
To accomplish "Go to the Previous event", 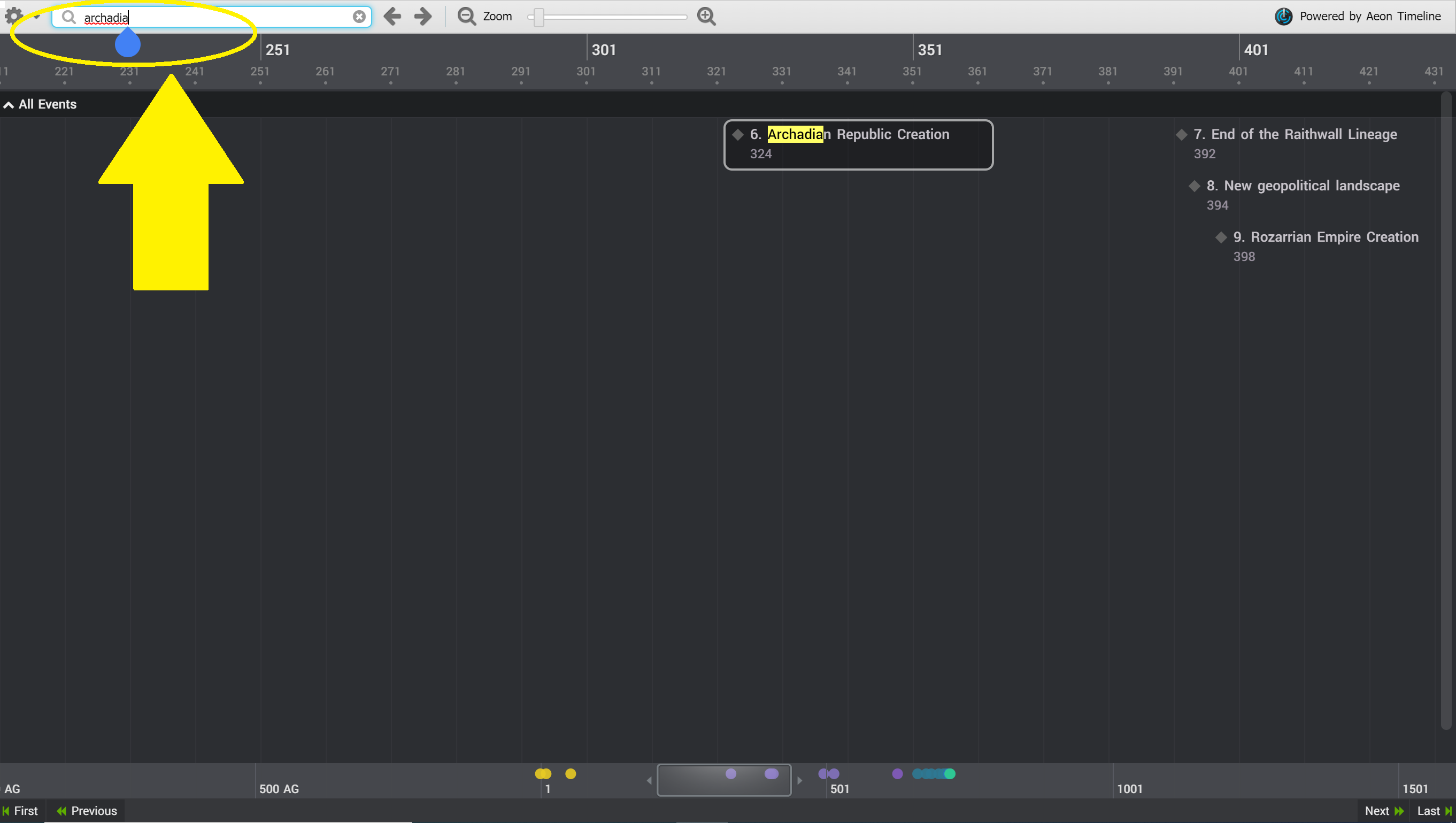I will click(87, 811).
